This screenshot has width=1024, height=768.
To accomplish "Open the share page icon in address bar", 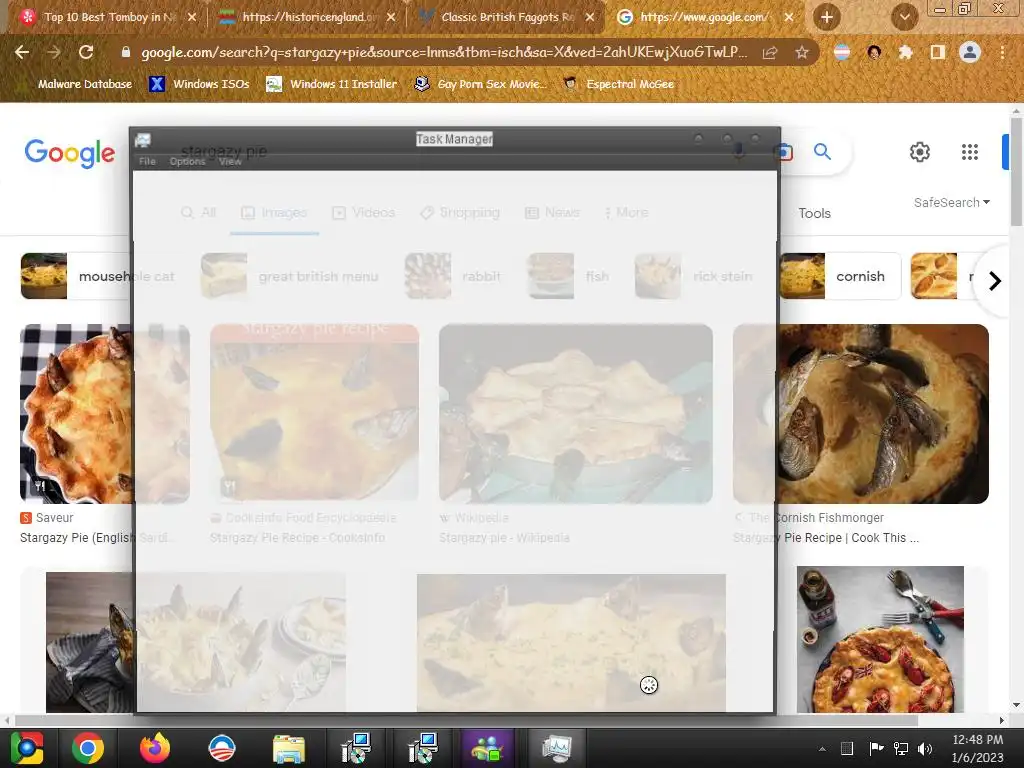I will tap(770, 52).
